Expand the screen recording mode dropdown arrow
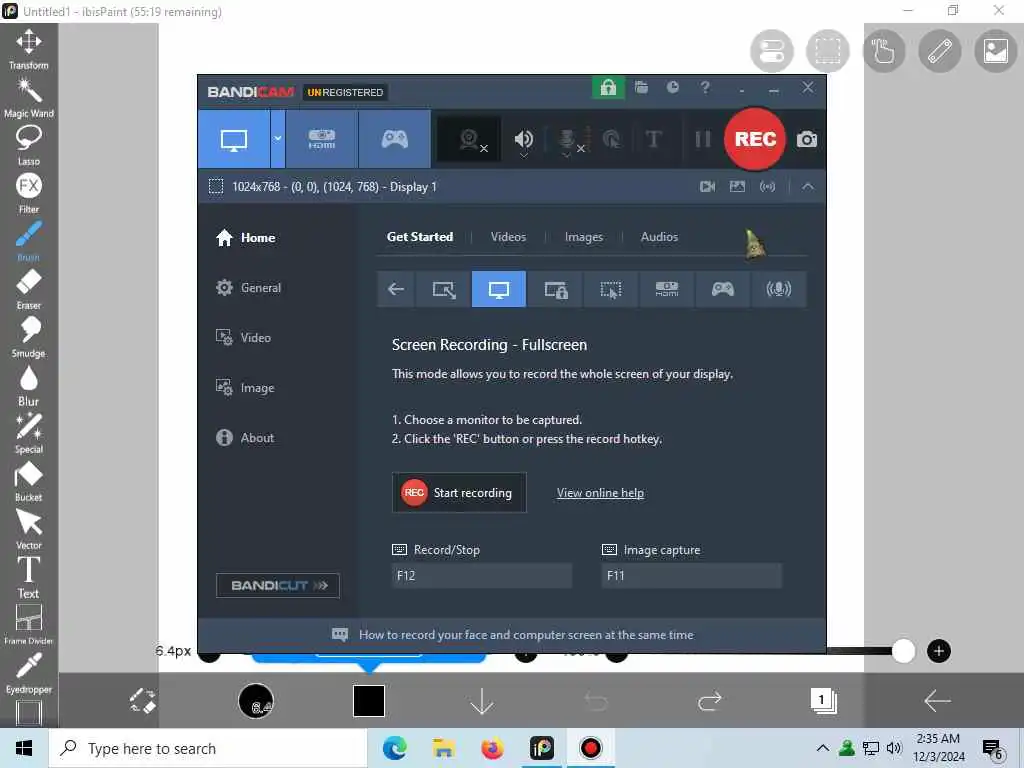Screen dimensions: 1024x768 click(x=278, y=139)
